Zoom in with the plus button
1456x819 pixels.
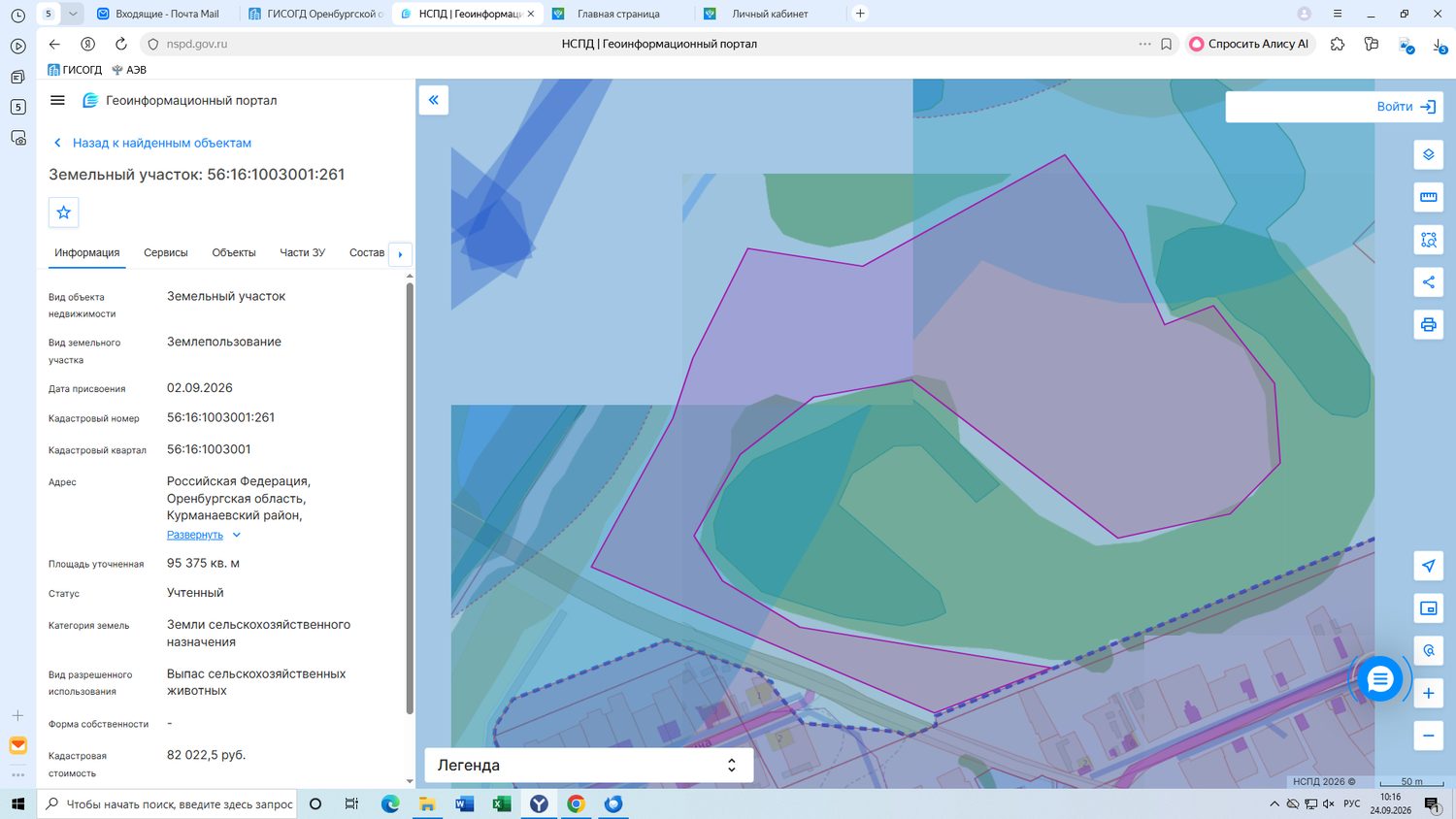(1428, 693)
